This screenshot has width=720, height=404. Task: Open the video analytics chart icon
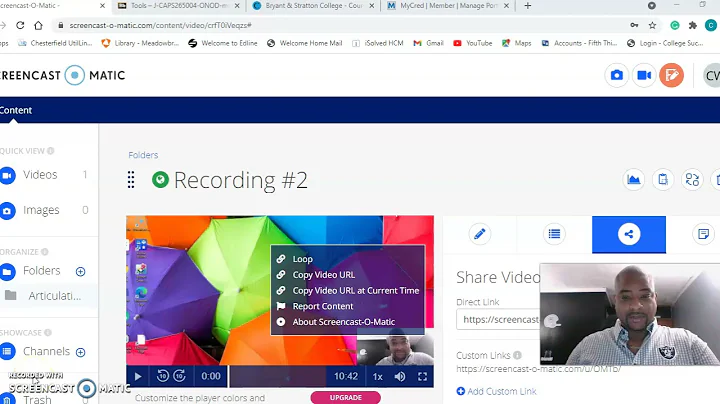click(634, 180)
